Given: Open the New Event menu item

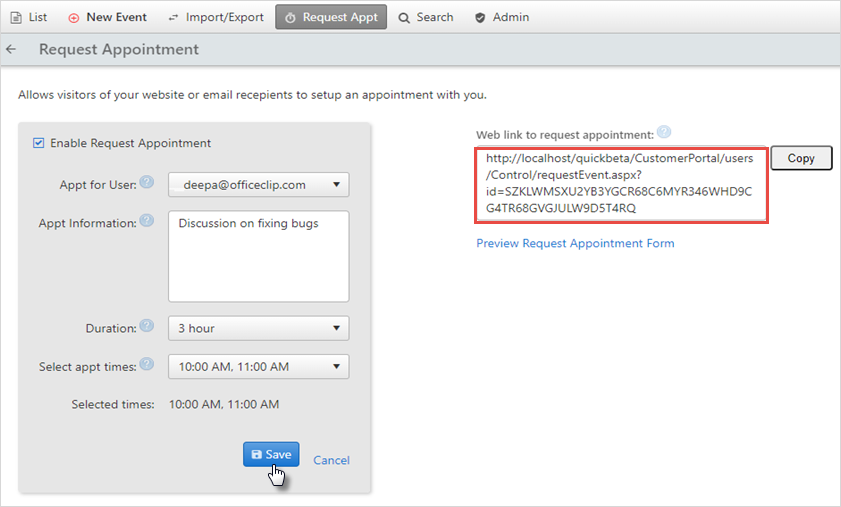Looking at the screenshot, I should point(107,17).
